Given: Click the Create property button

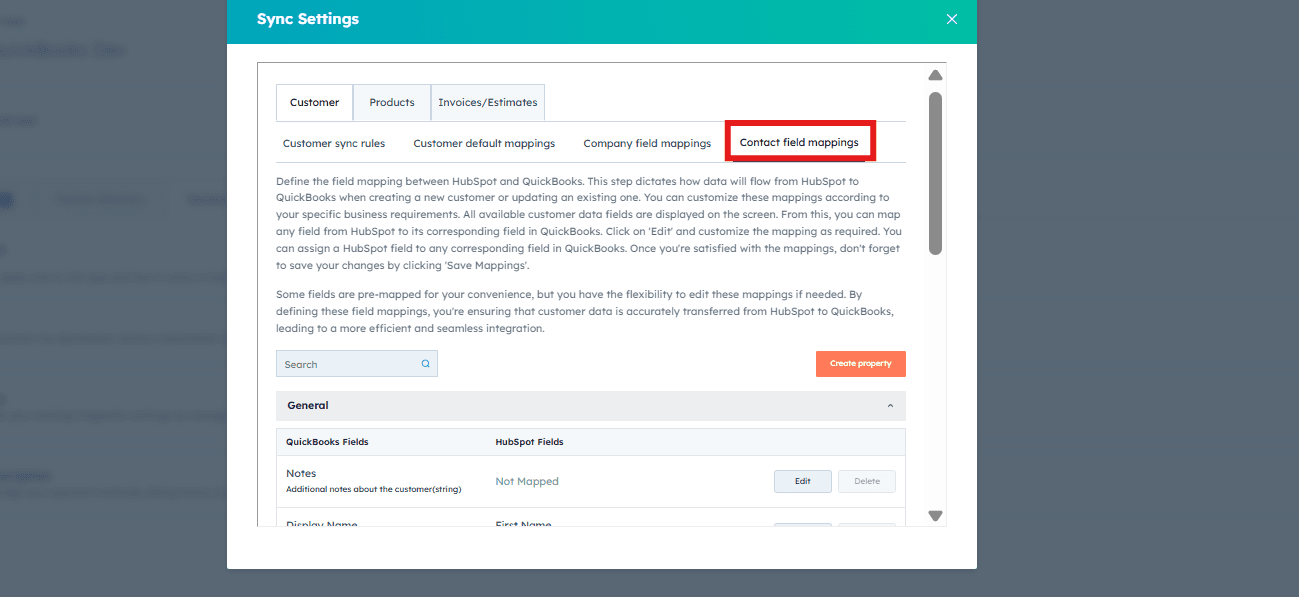Looking at the screenshot, I should pos(861,364).
